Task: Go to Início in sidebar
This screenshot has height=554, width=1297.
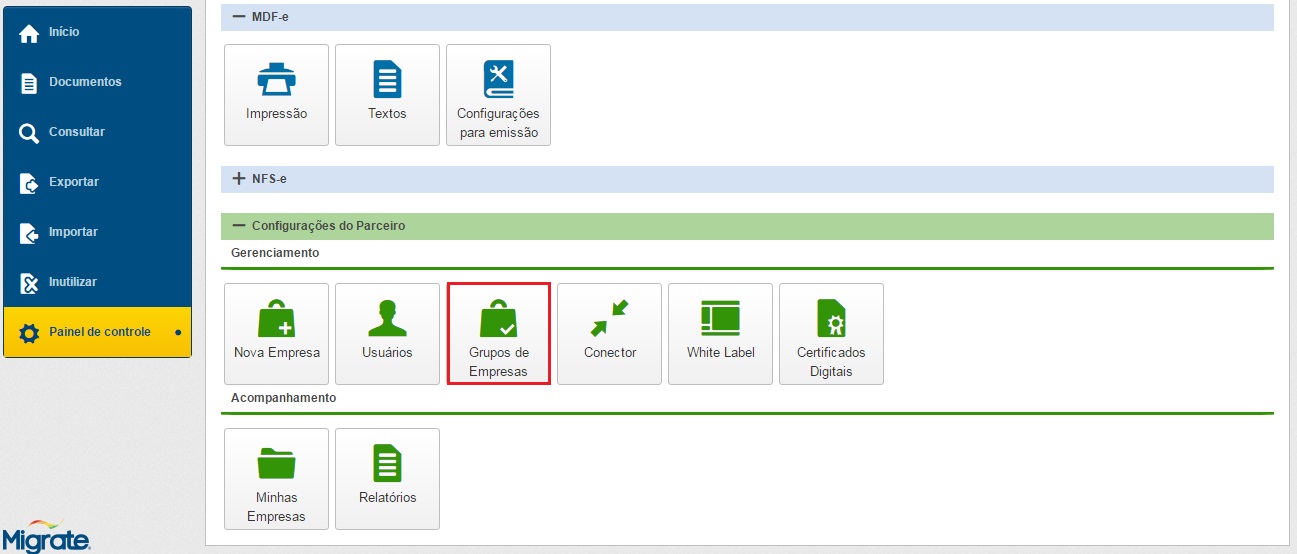Action: click(x=64, y=32)
